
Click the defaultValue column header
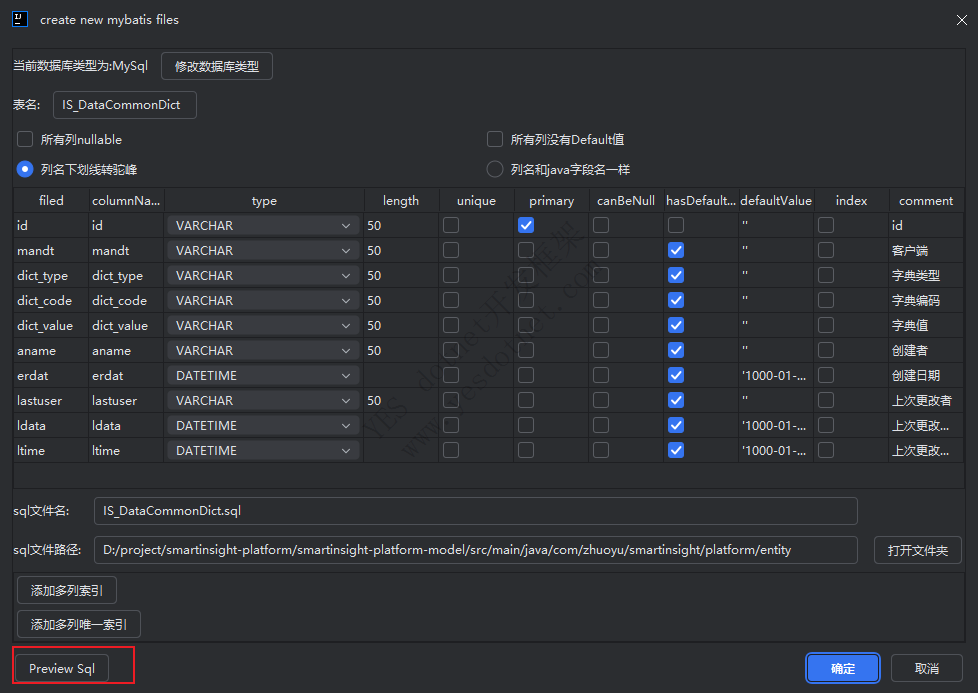click(776, 200)
